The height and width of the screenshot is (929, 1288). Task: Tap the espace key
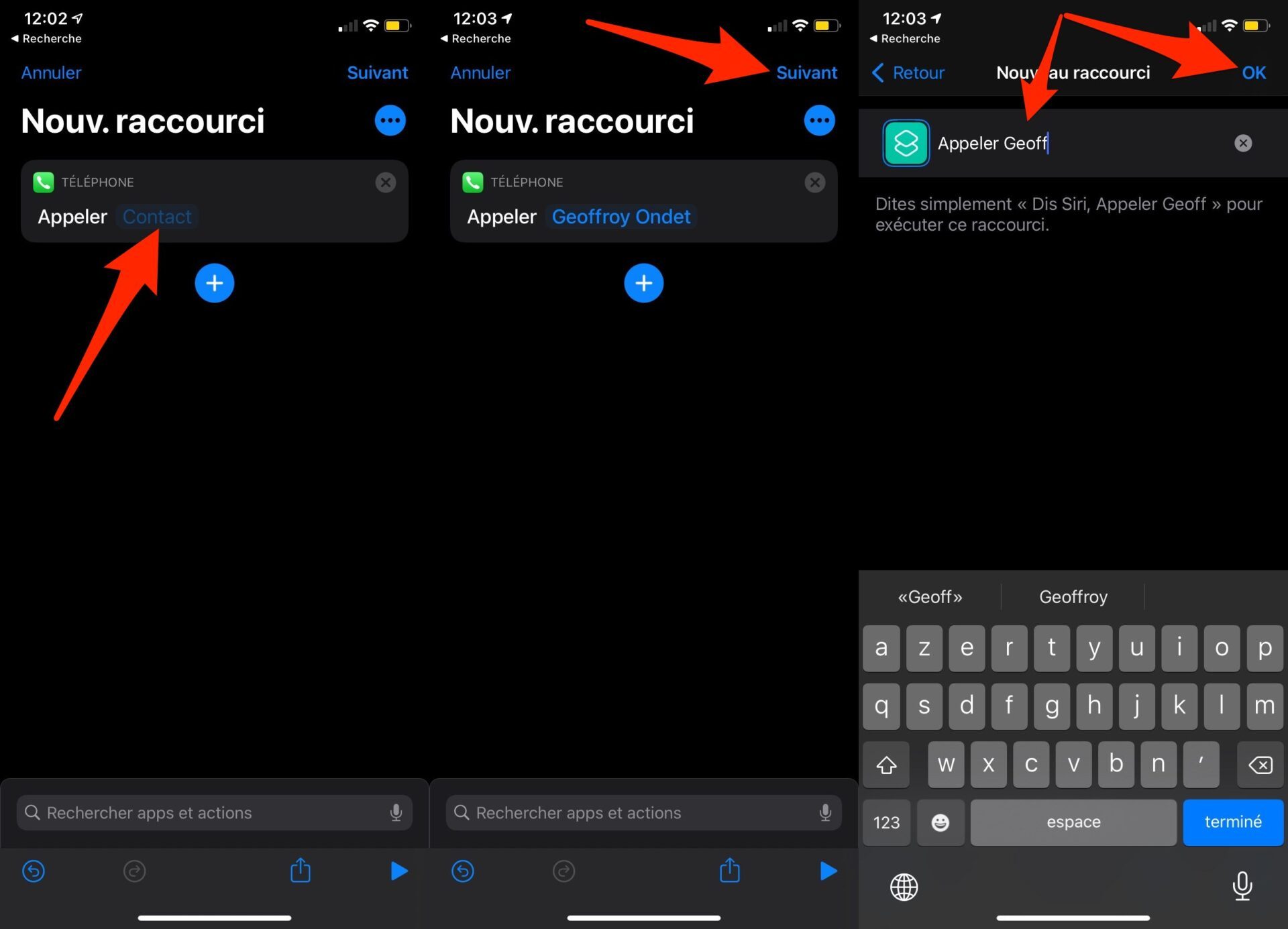click(1073, 822)
